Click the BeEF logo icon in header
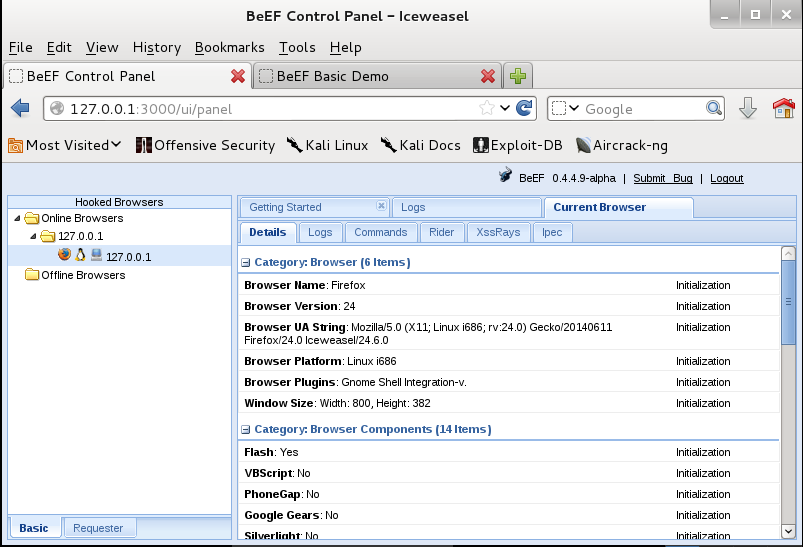The image size is (803, 547). tap(505, 175)
